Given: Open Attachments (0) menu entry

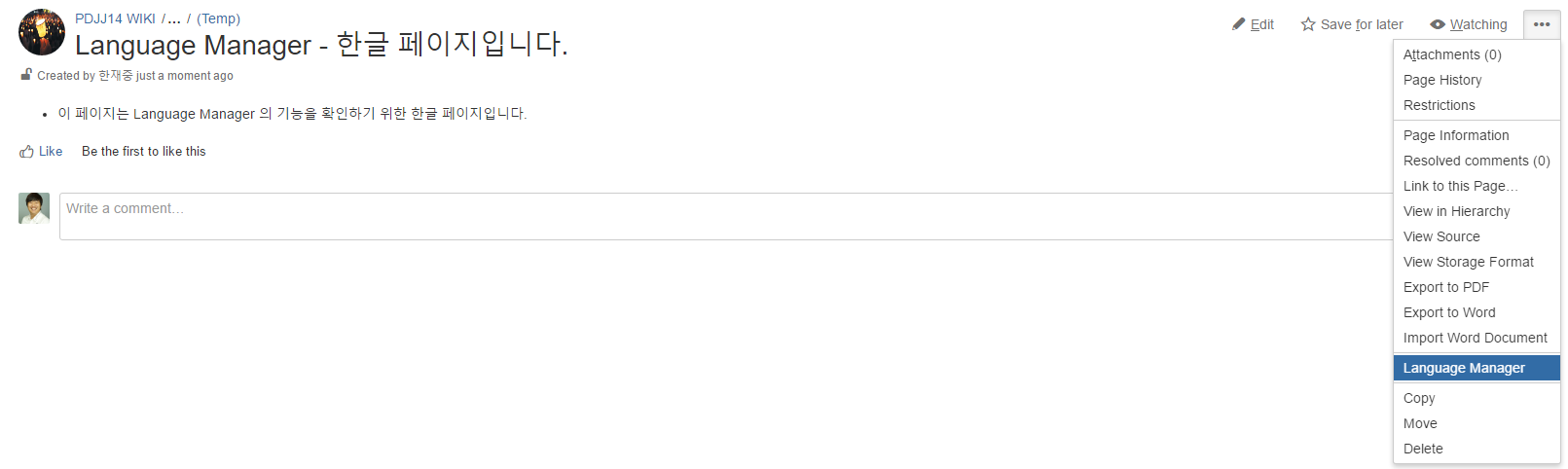Looking at the screenshot, I should (x=1452, y=54).
